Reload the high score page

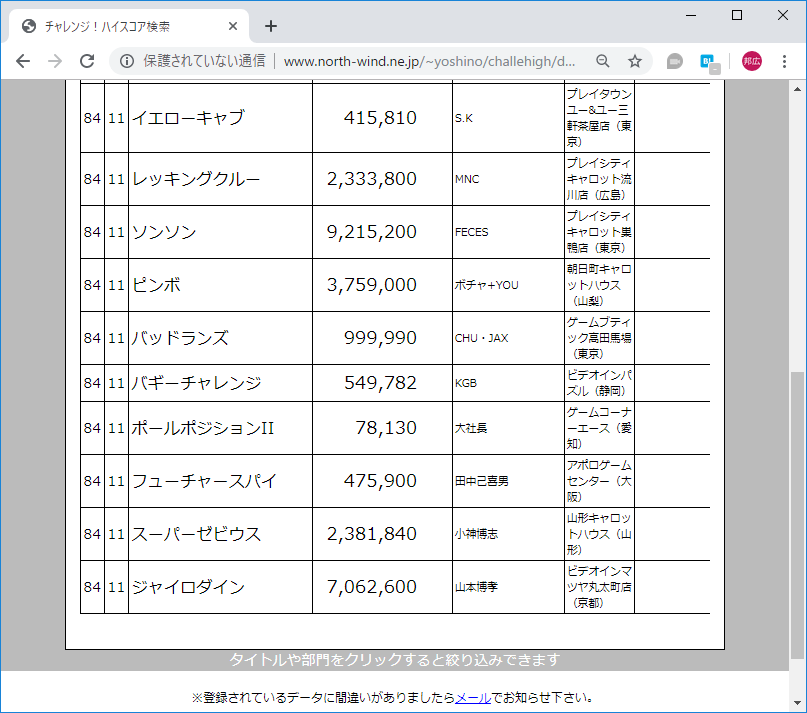88,61
